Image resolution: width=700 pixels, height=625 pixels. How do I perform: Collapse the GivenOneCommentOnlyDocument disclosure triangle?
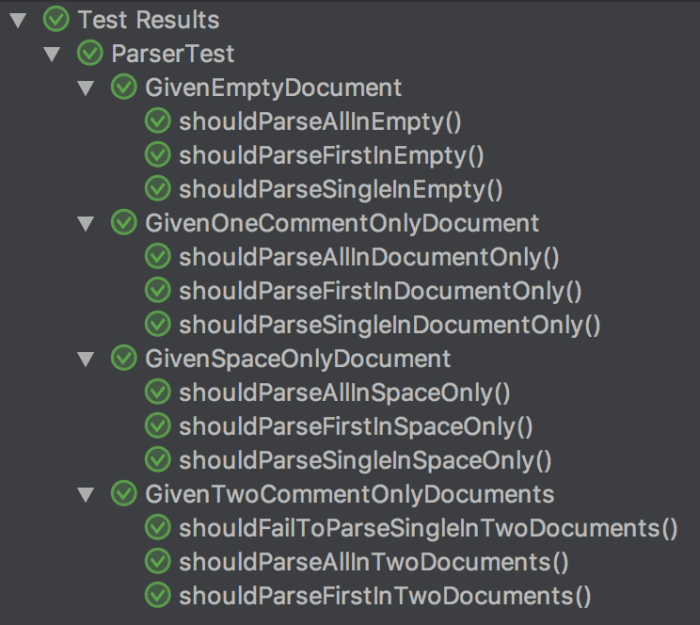pos(86,224)
